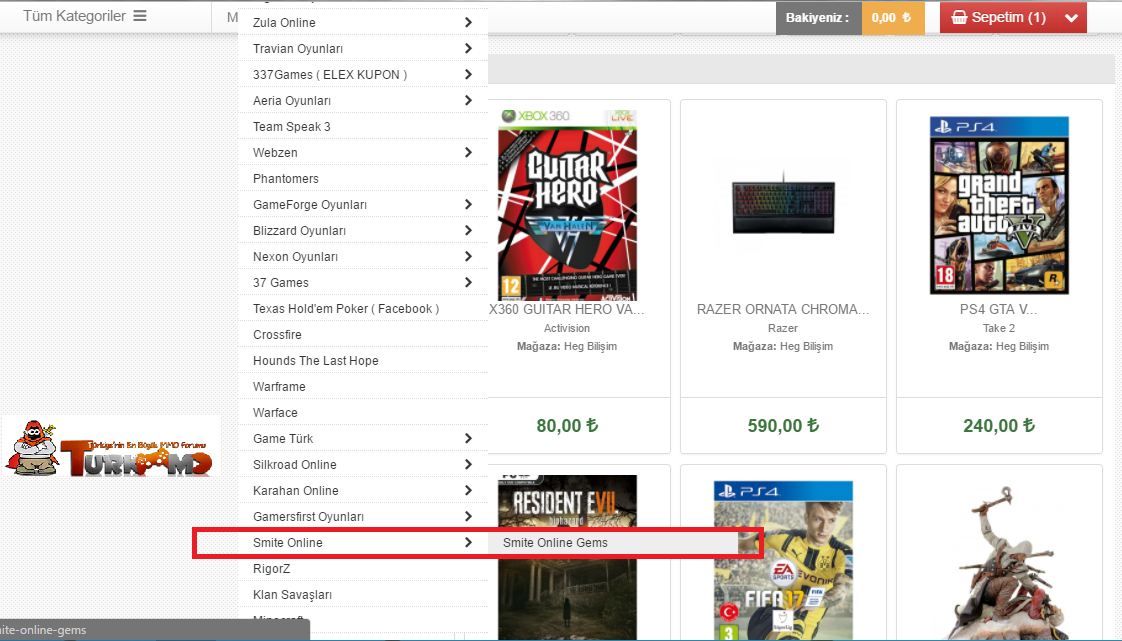Open the Game Türk category
Viewport: 1122px width, 641px height.
pyautogui.click(x=283, y=439)
